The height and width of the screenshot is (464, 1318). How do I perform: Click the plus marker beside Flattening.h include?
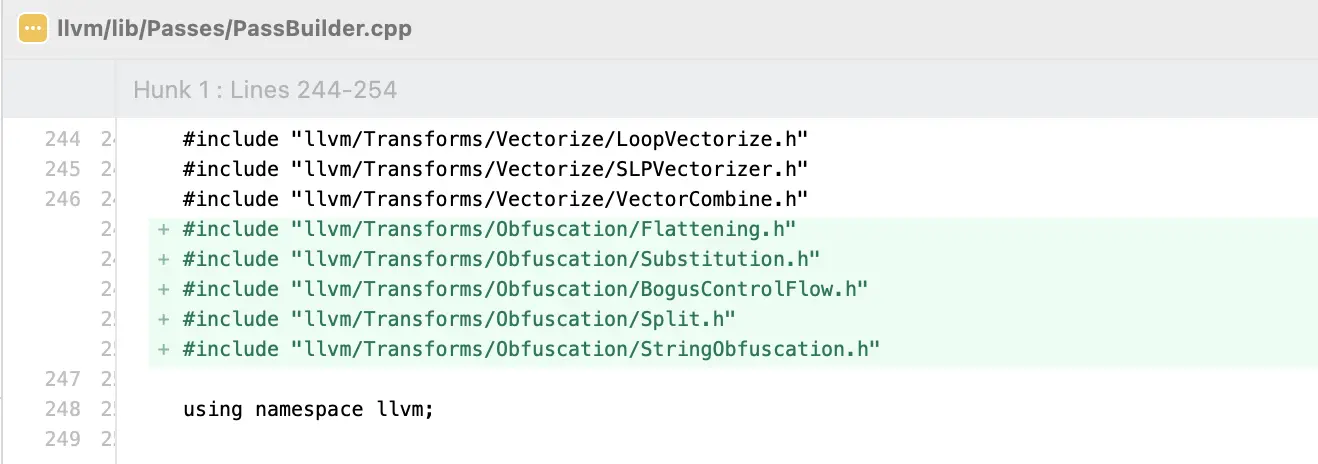(x=163, y=229)
